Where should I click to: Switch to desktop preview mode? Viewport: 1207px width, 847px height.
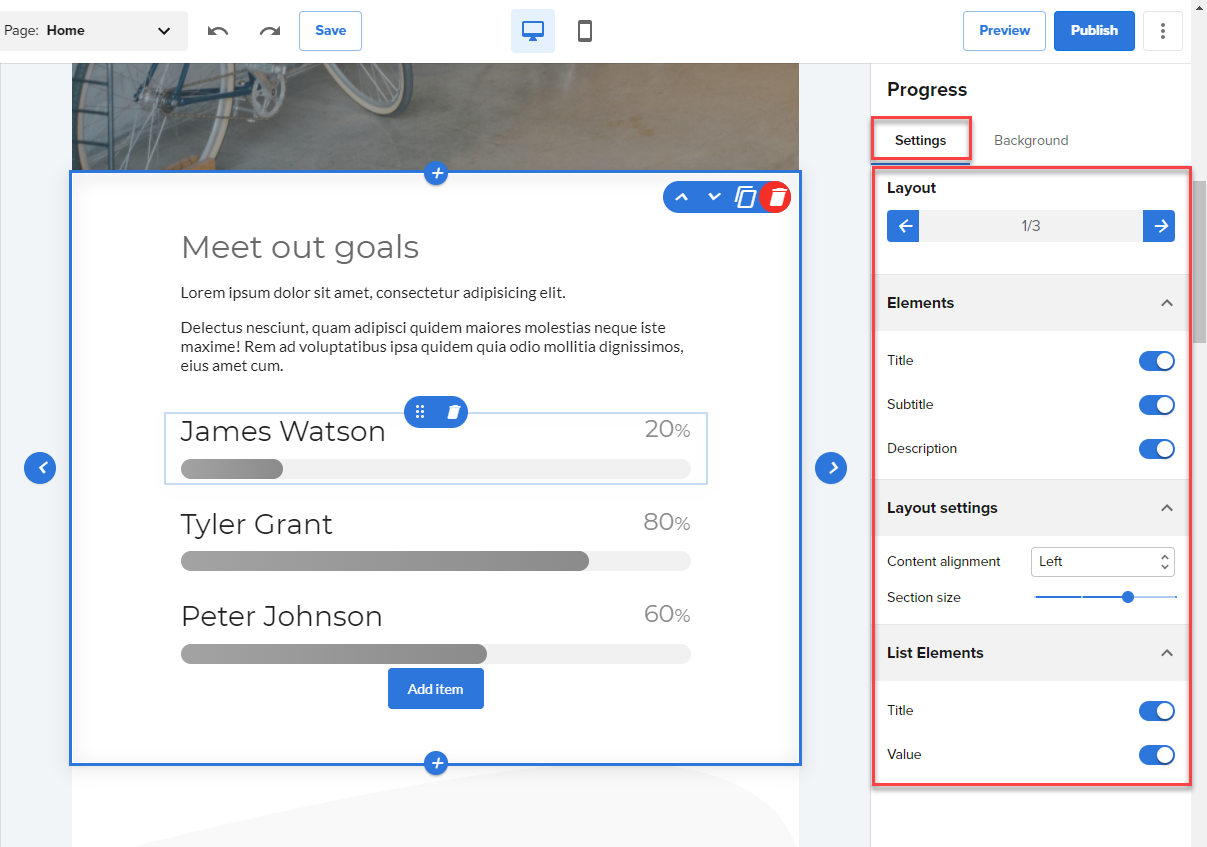(533, 31)
